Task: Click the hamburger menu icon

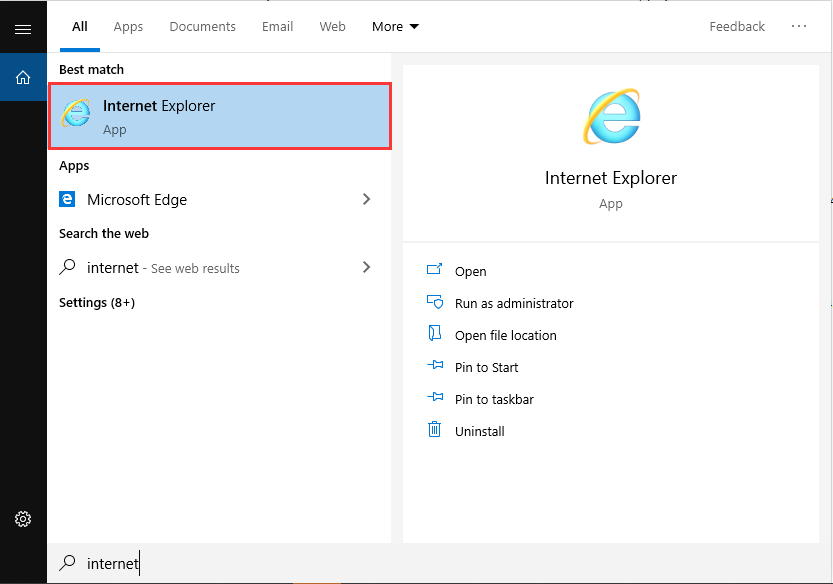Action: (x=23, y=29)
